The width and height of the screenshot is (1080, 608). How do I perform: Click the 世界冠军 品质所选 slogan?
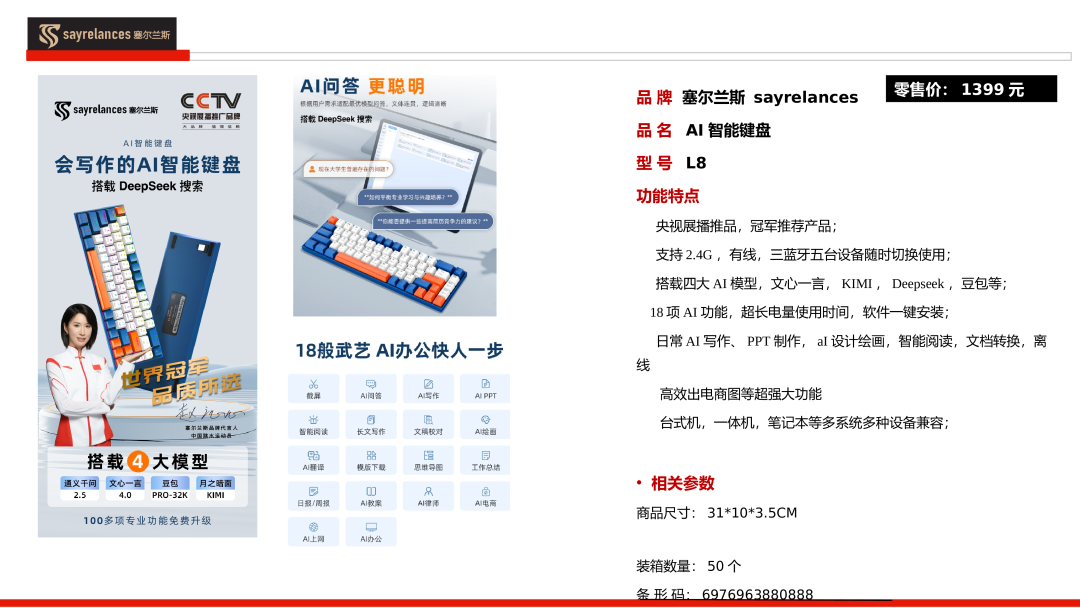click(180, 380)
